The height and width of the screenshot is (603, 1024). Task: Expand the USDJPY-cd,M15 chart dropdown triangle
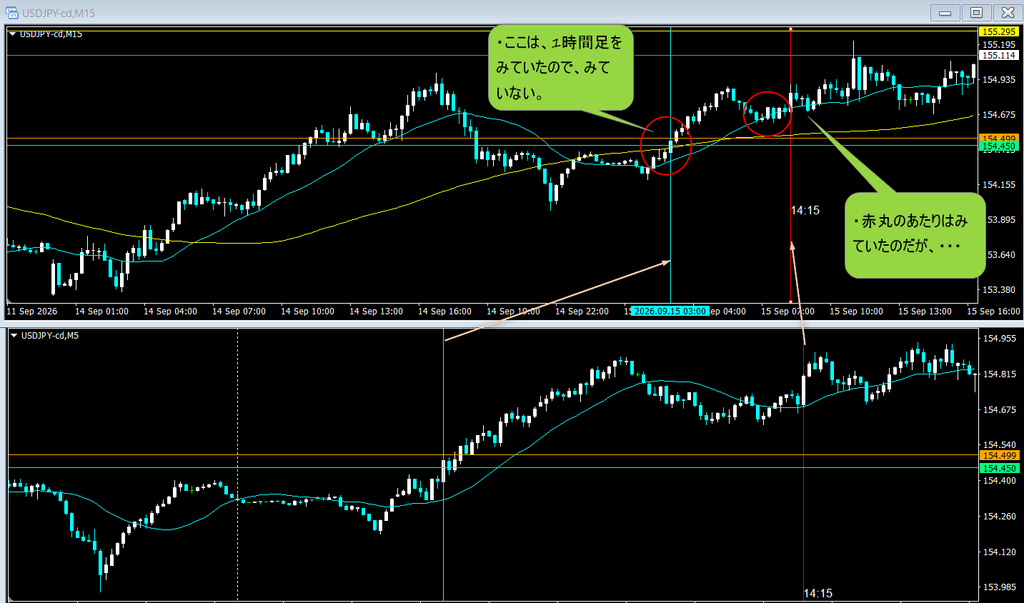(x=12, y=34)
